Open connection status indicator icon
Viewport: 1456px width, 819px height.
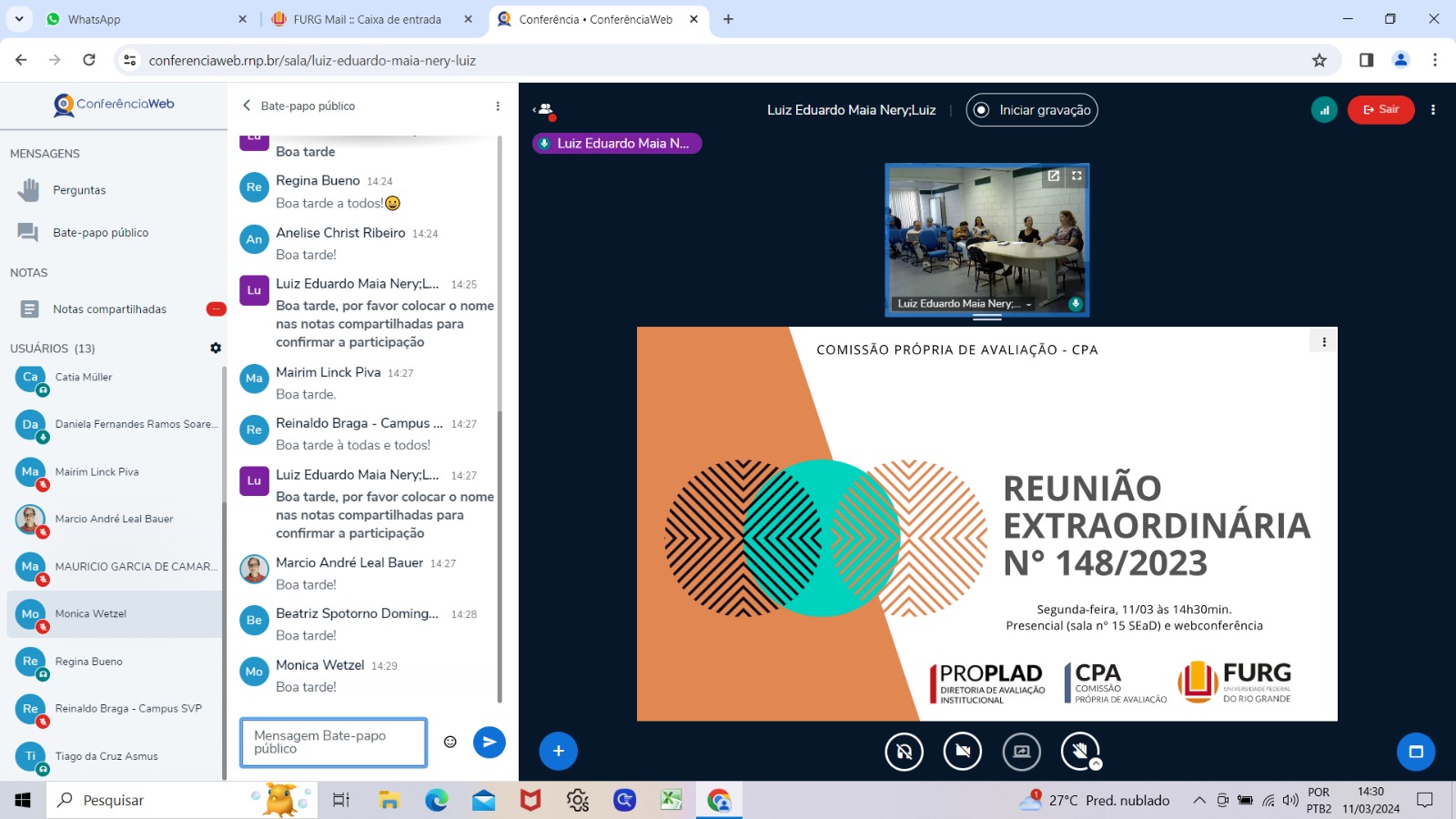1324,110
